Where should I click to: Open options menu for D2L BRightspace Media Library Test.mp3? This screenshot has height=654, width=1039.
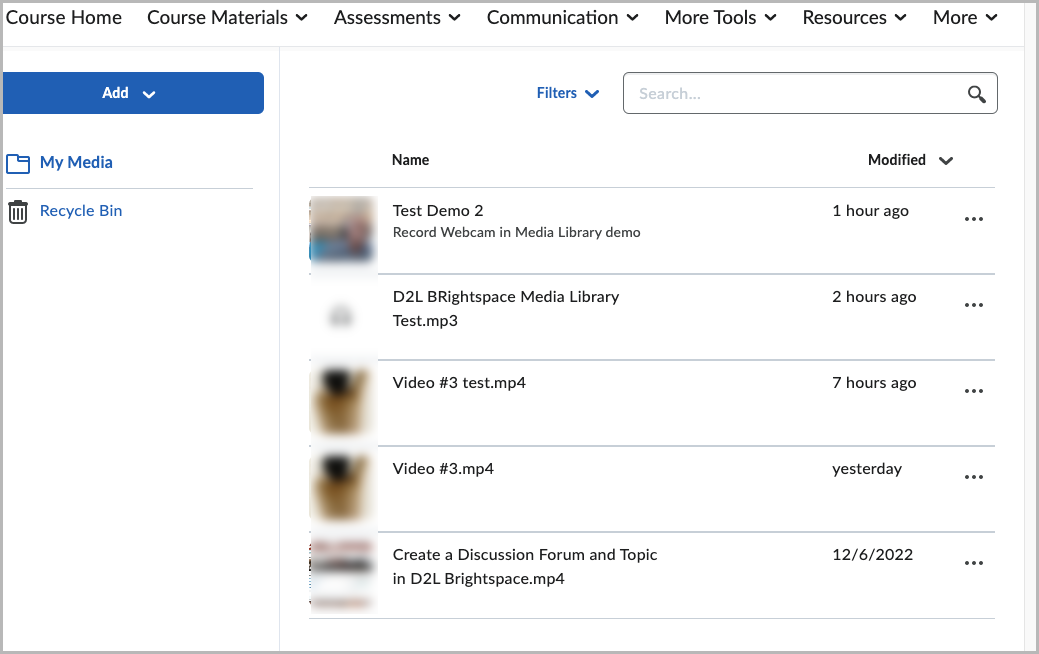973,305
